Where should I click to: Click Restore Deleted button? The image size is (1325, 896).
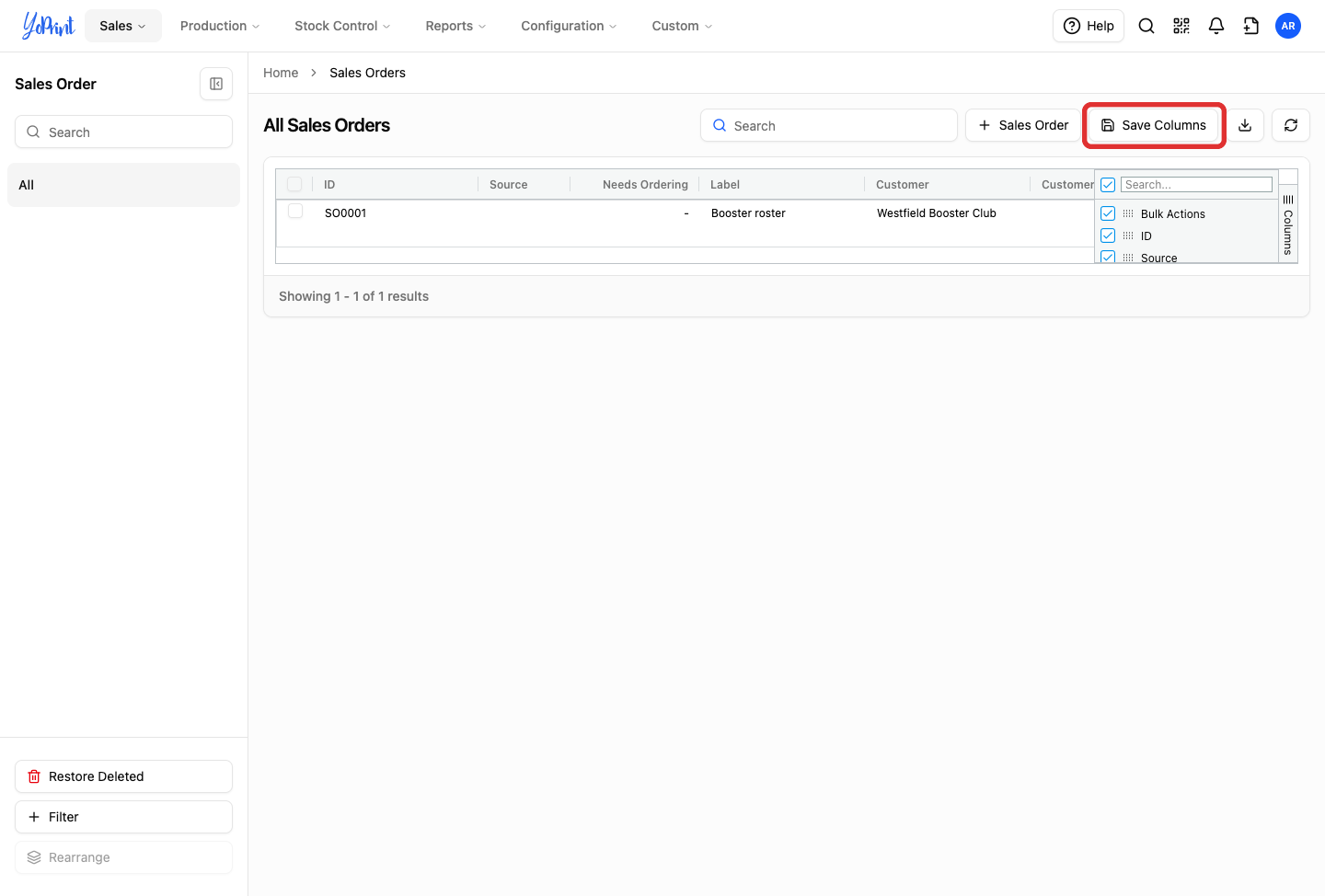click(x=123, y=776)
